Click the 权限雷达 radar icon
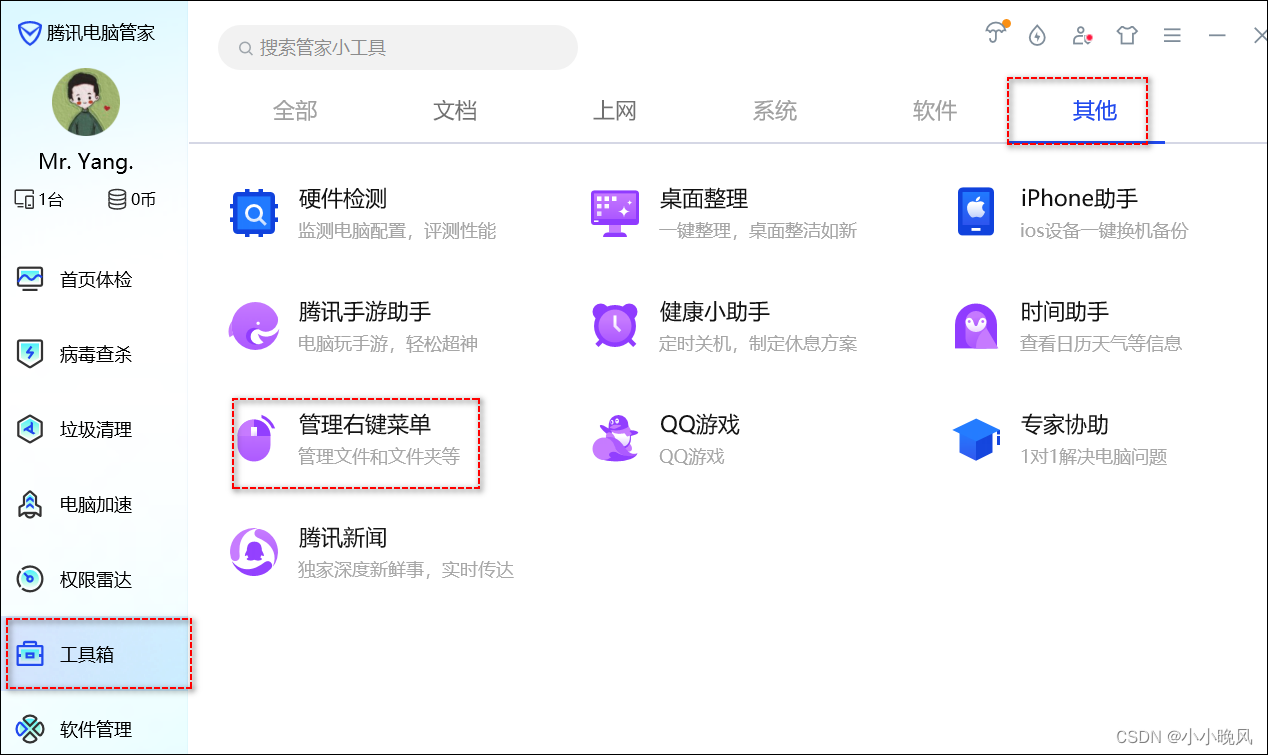 (30, 579)
